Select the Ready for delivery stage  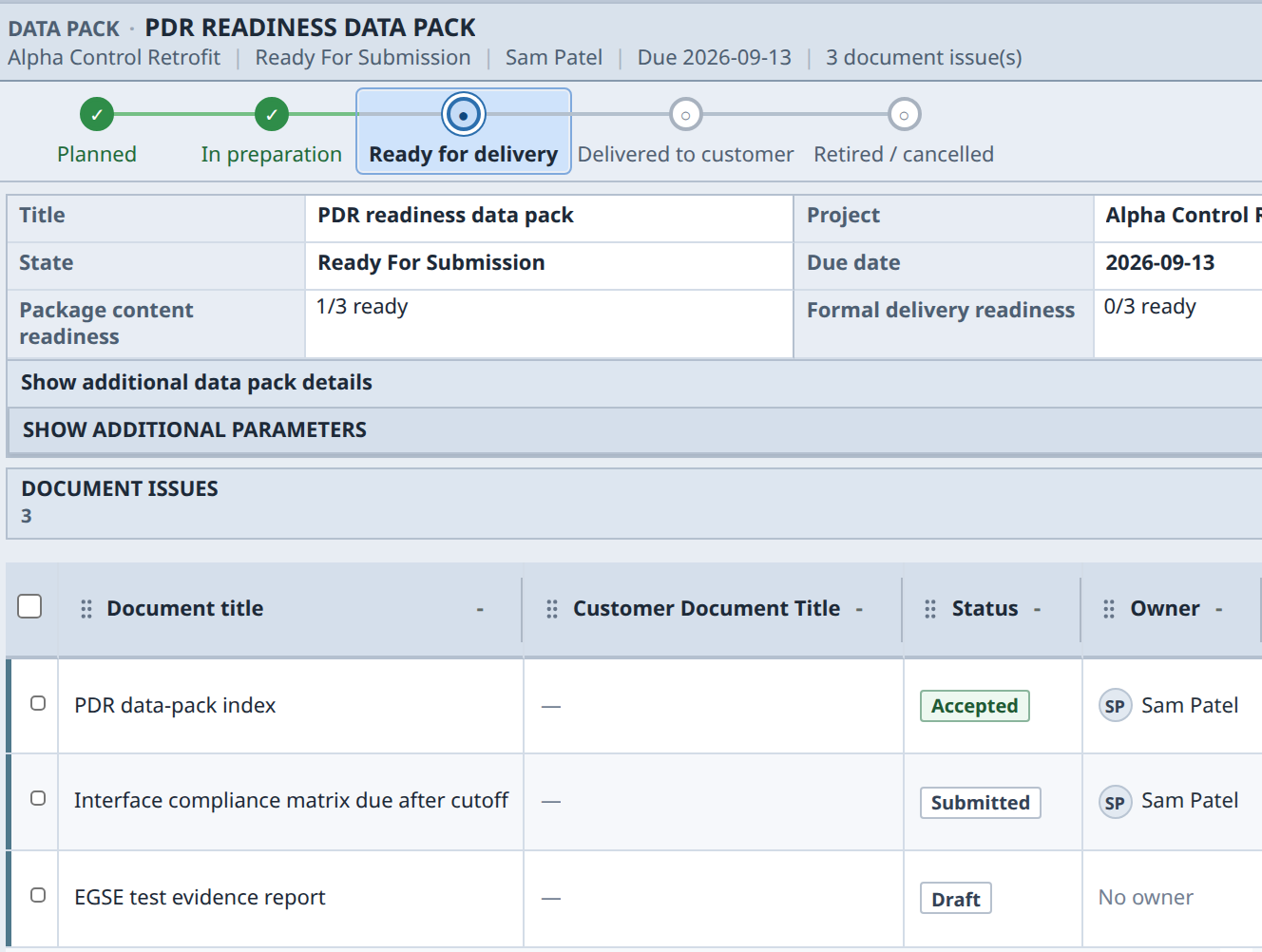click(x=464, y=131)
